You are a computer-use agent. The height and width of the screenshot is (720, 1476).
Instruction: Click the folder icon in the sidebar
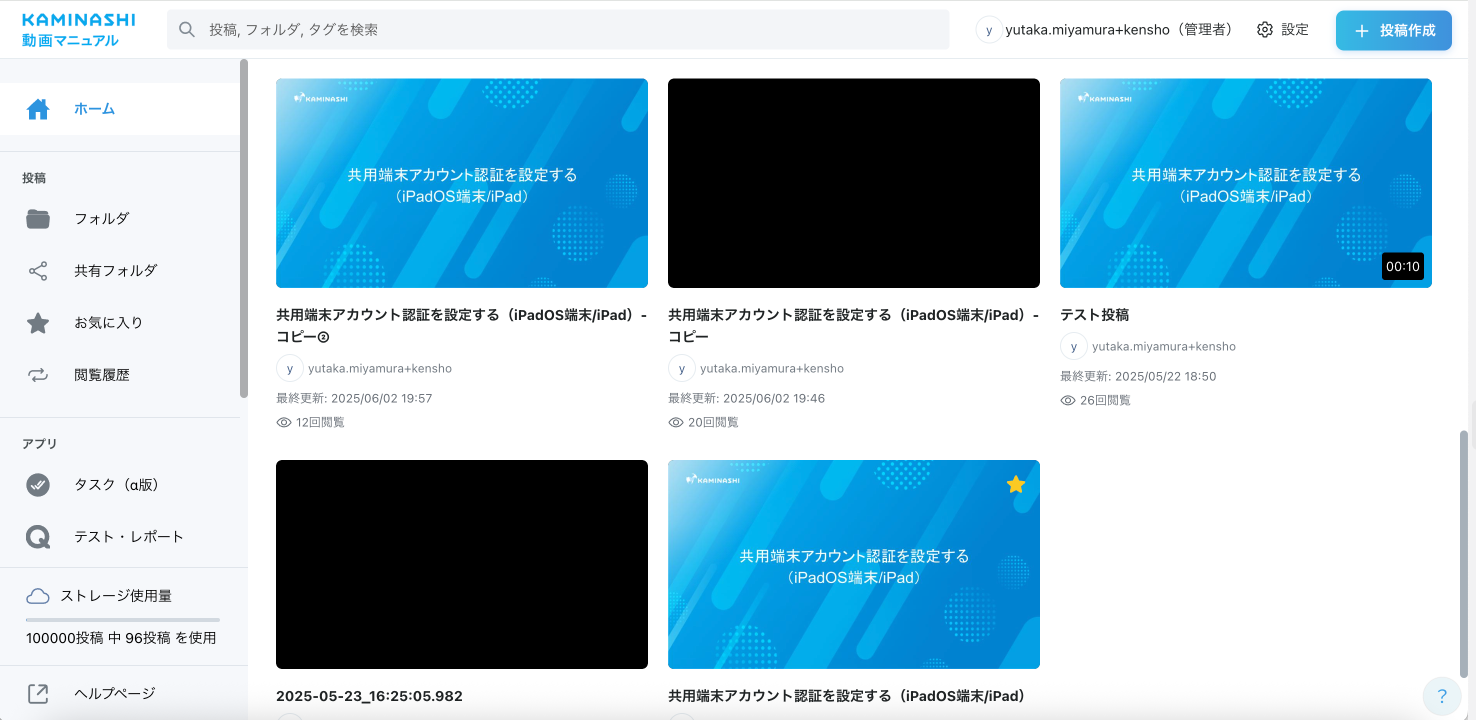pyautogui.click(x=38, y=219)
